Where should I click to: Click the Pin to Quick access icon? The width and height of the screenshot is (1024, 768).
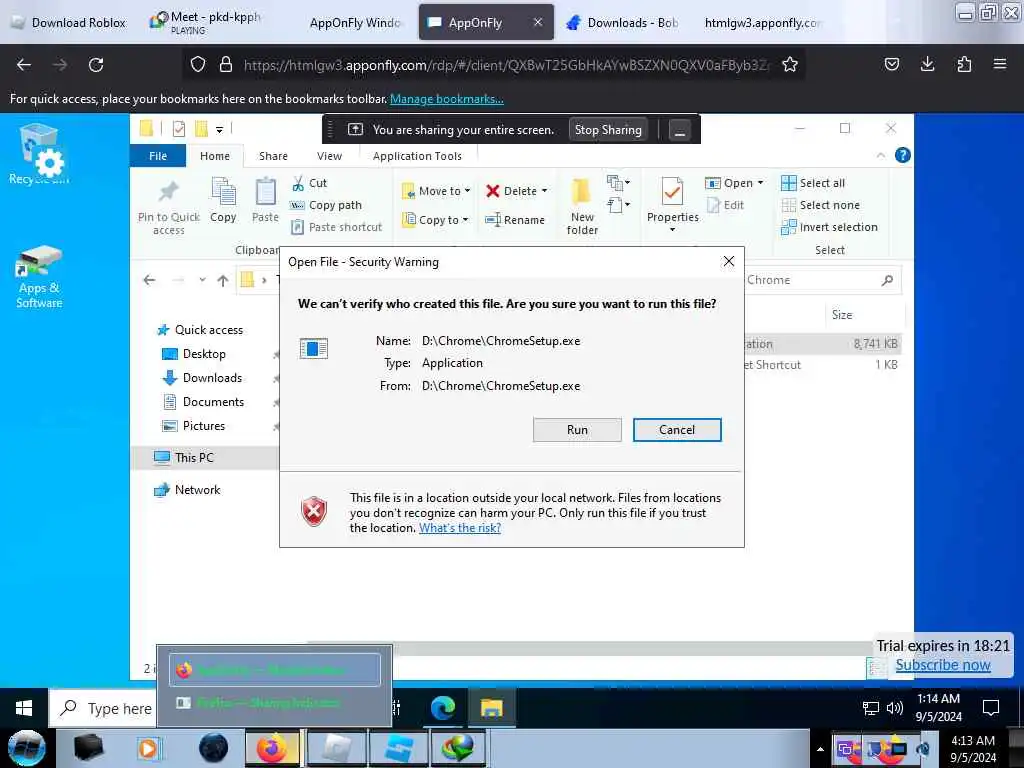168,192
